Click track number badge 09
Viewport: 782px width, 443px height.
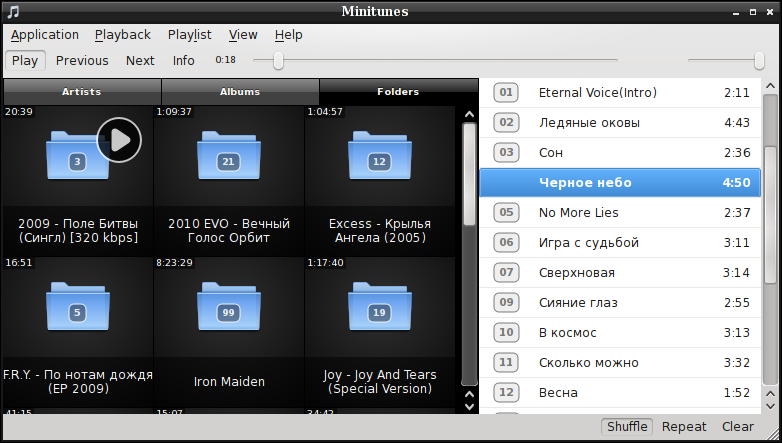pyautogui.click(x=506, y=302)
